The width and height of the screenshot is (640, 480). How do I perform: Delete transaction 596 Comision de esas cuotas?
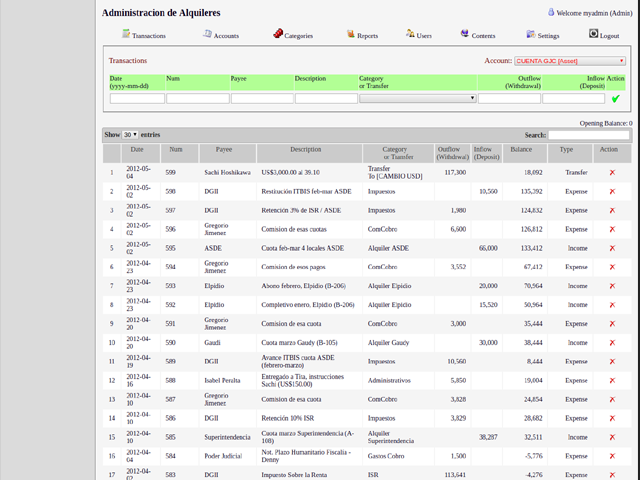click(612, 229)
